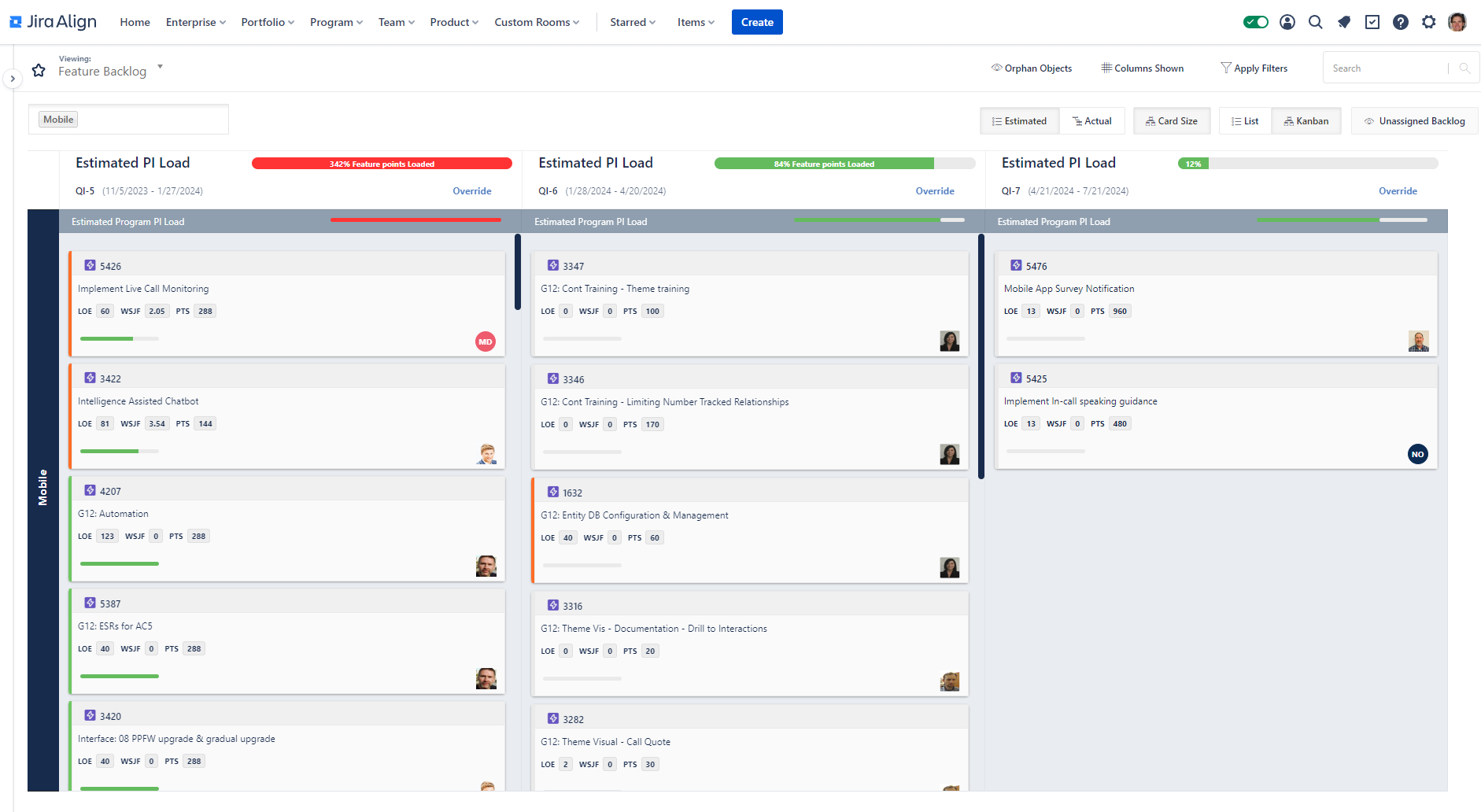Star the Feature Backlog page
This screenshot has height=812, width=1481.
(x=39, y=71)
